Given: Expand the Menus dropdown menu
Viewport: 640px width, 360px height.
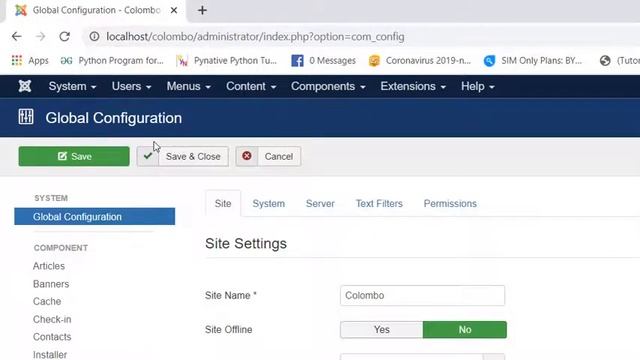Looking at the screenshot, I should click(x=189, y=86).
